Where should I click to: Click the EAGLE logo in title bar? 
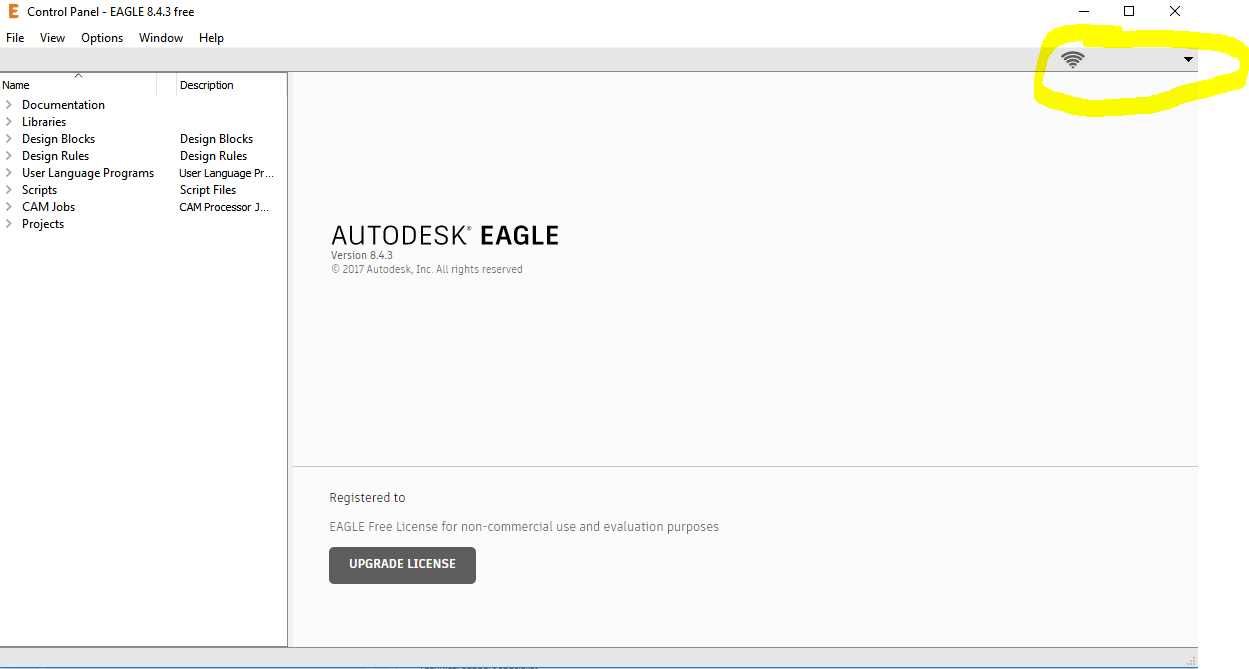pyautogui.click(x=13, y=12)
